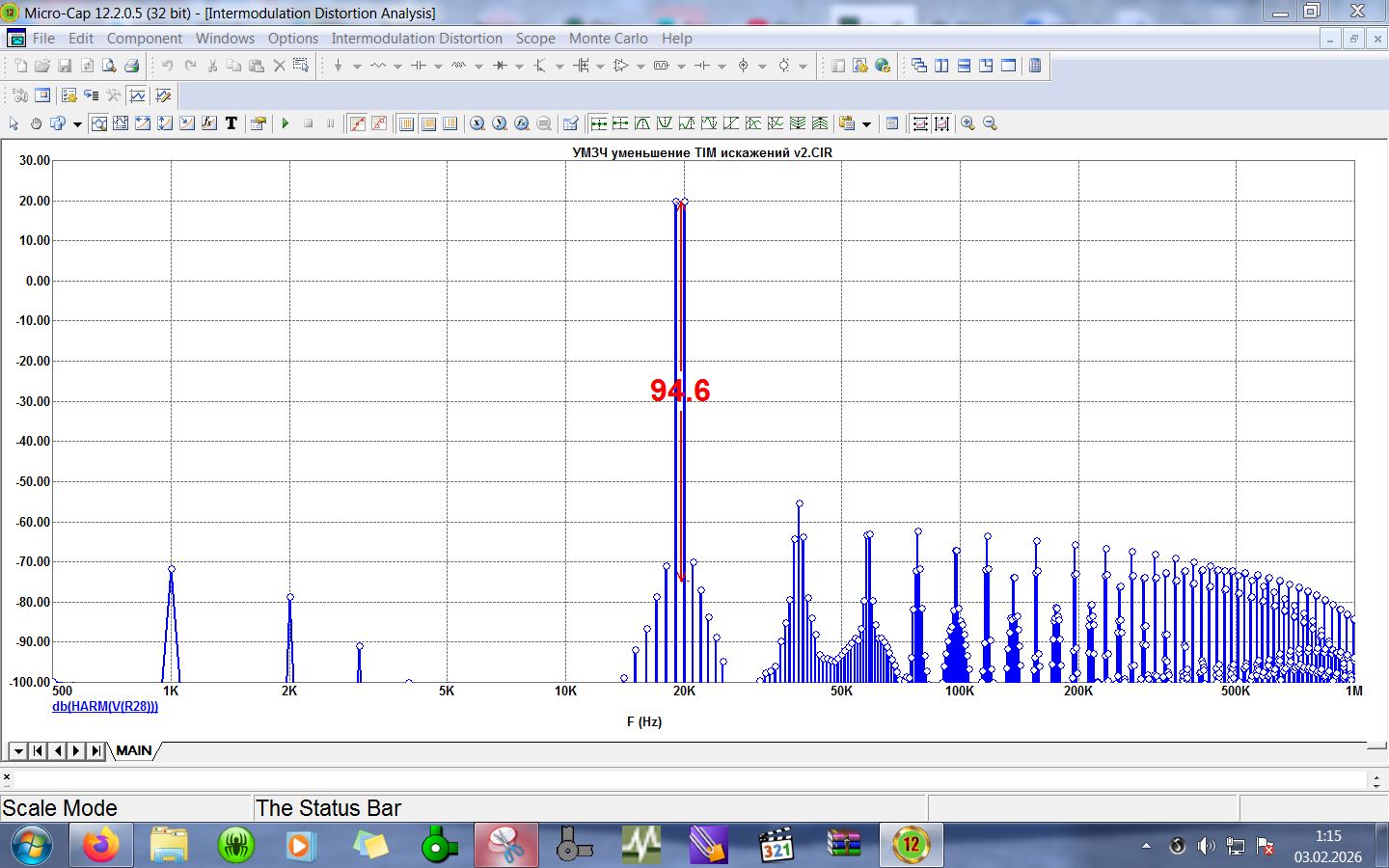
Task: Open Firefox from the Windows taskbar
Action: 100,846
